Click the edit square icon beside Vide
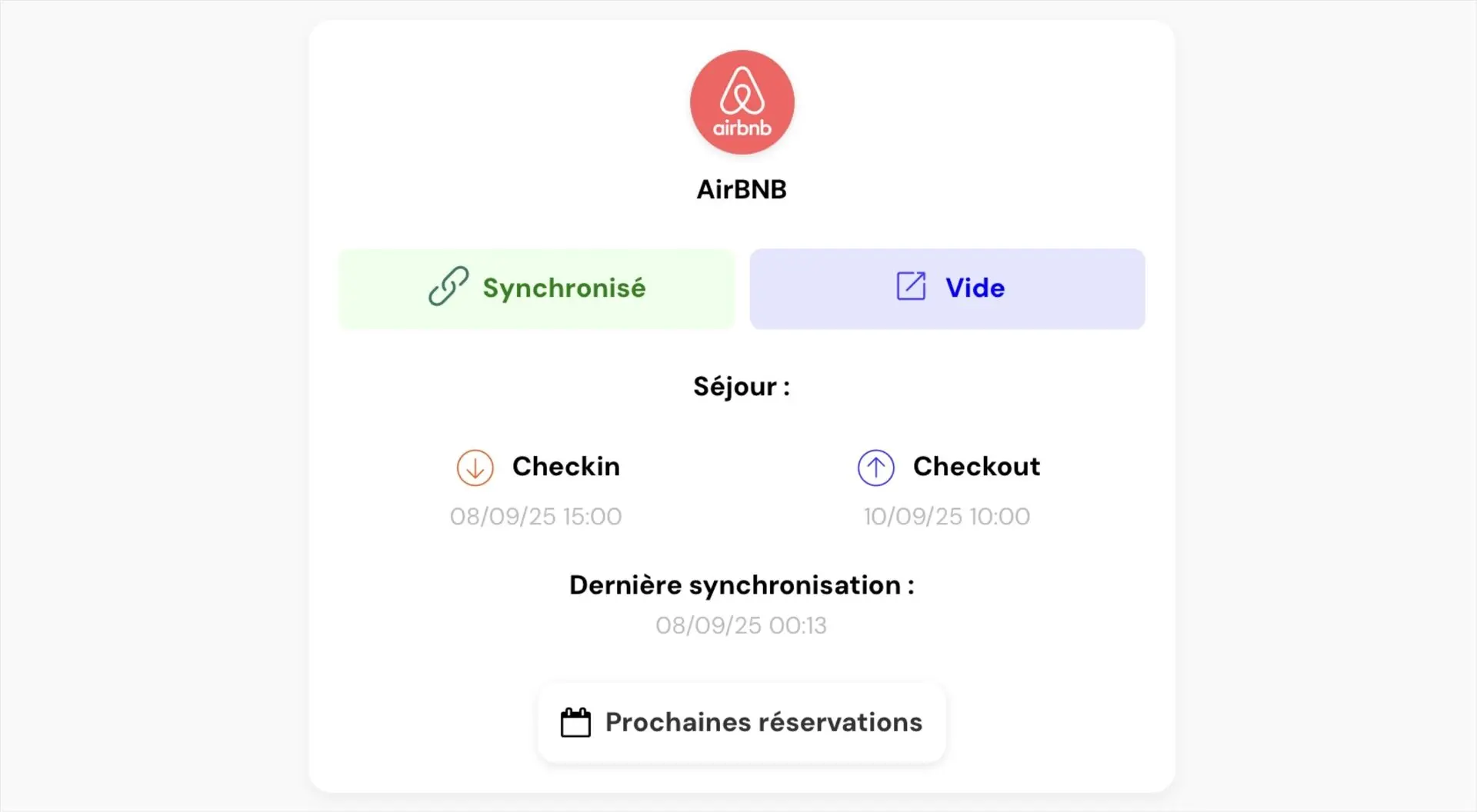1477x812 pixels. 911,287
